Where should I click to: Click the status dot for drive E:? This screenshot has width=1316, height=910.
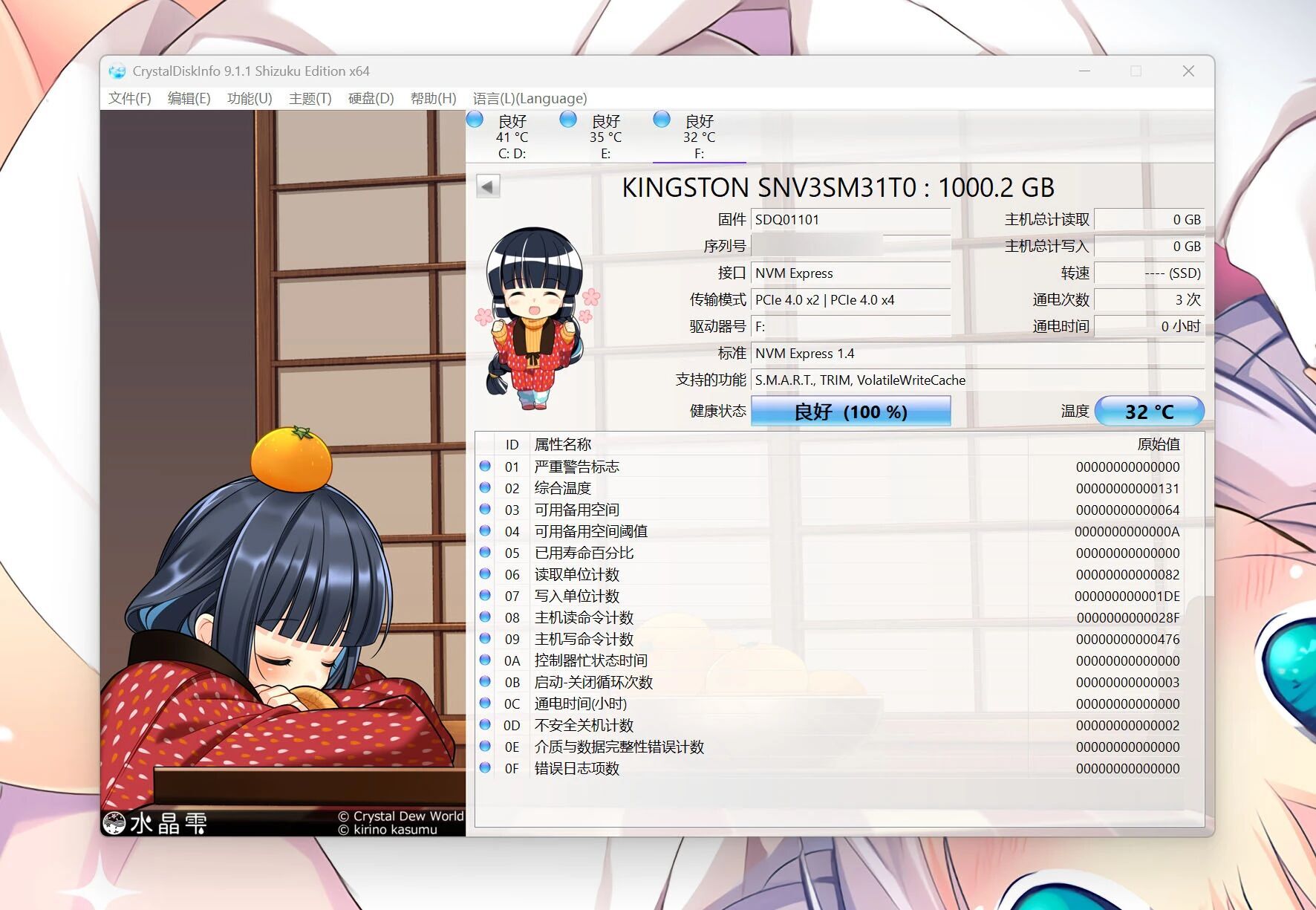(x=568, y=119)
